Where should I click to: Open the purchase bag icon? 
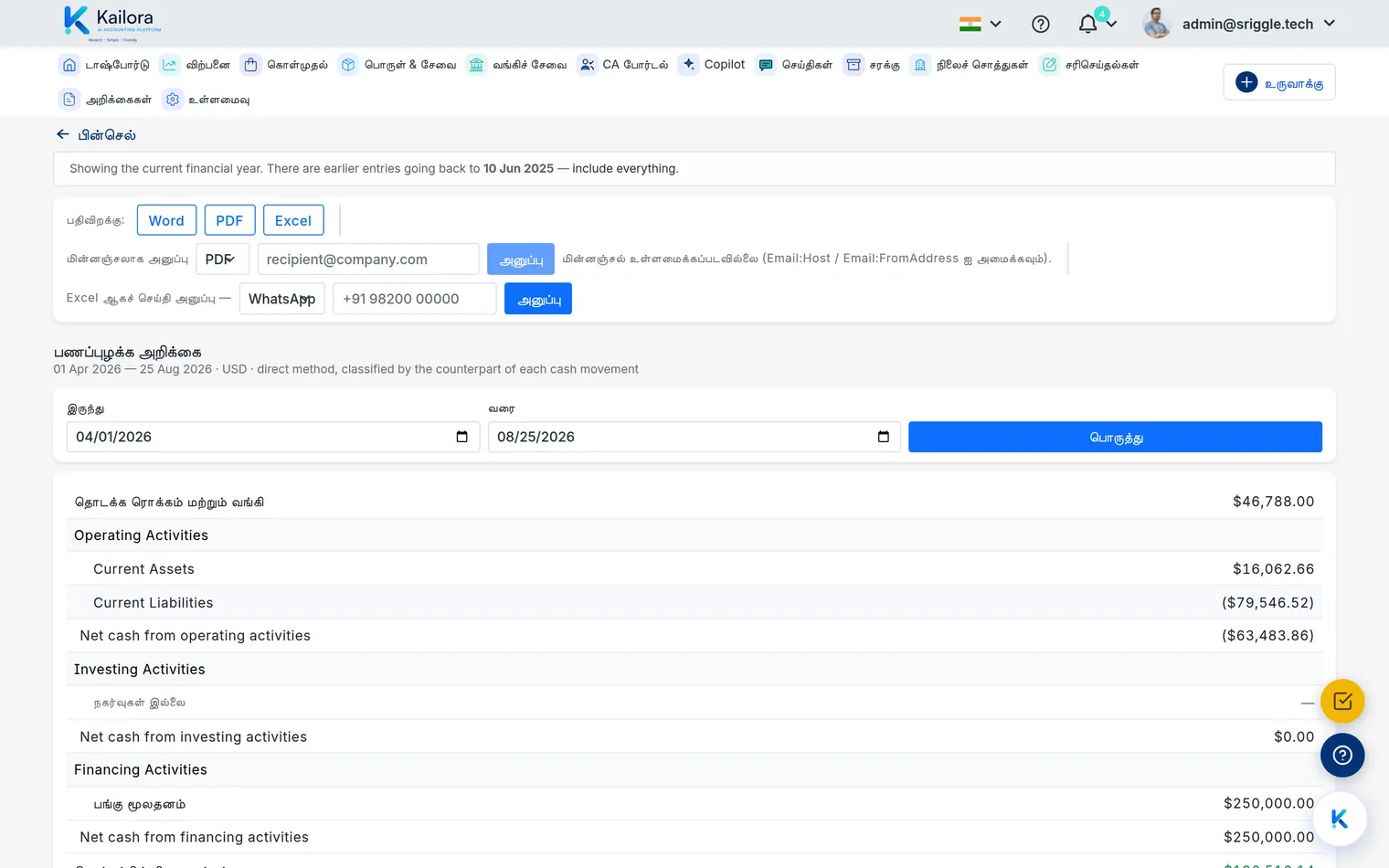(250, 65)
